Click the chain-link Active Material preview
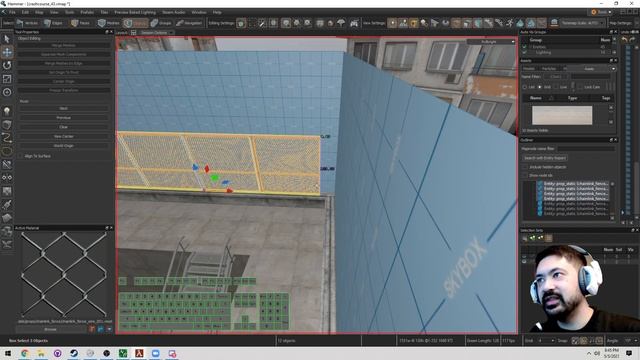640x360 pixels. [64, 274]
